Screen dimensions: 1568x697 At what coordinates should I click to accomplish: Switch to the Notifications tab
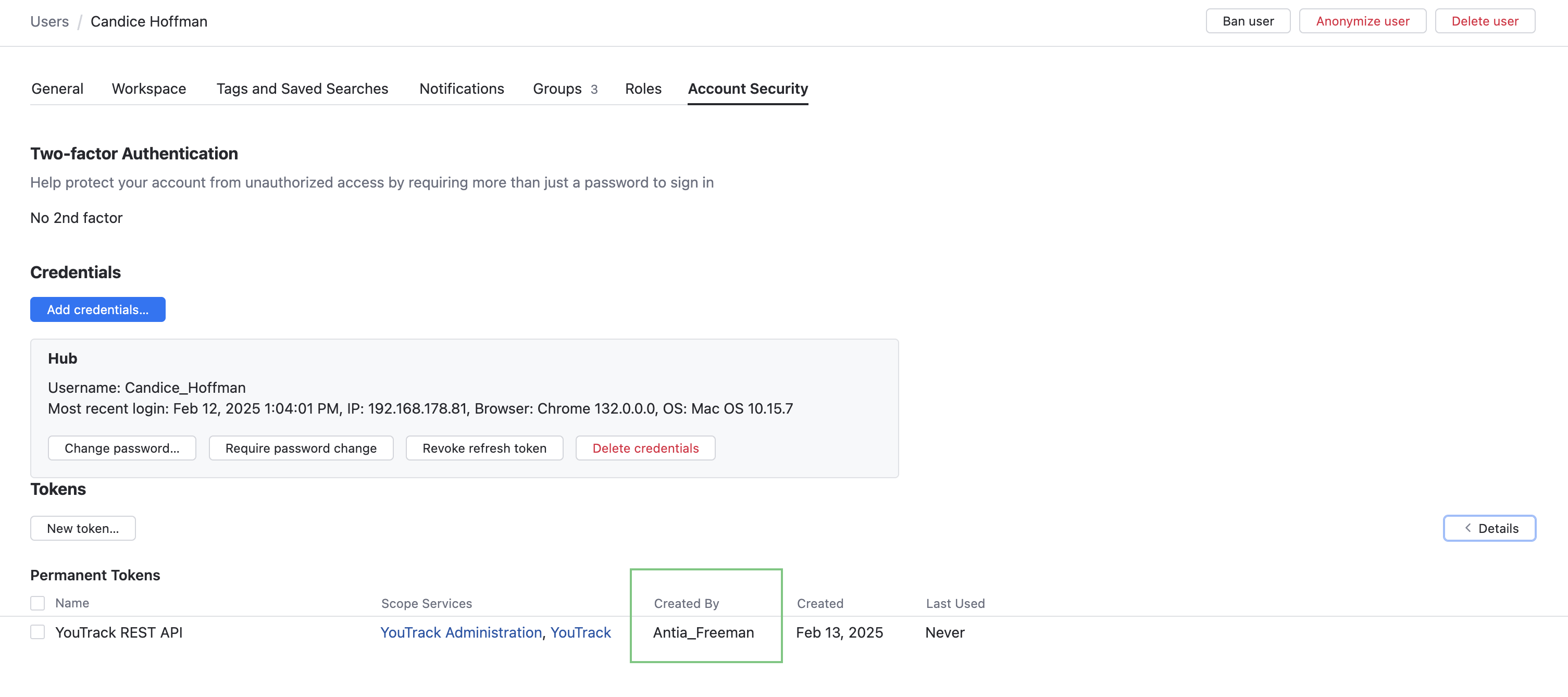(x=462, y=88)
